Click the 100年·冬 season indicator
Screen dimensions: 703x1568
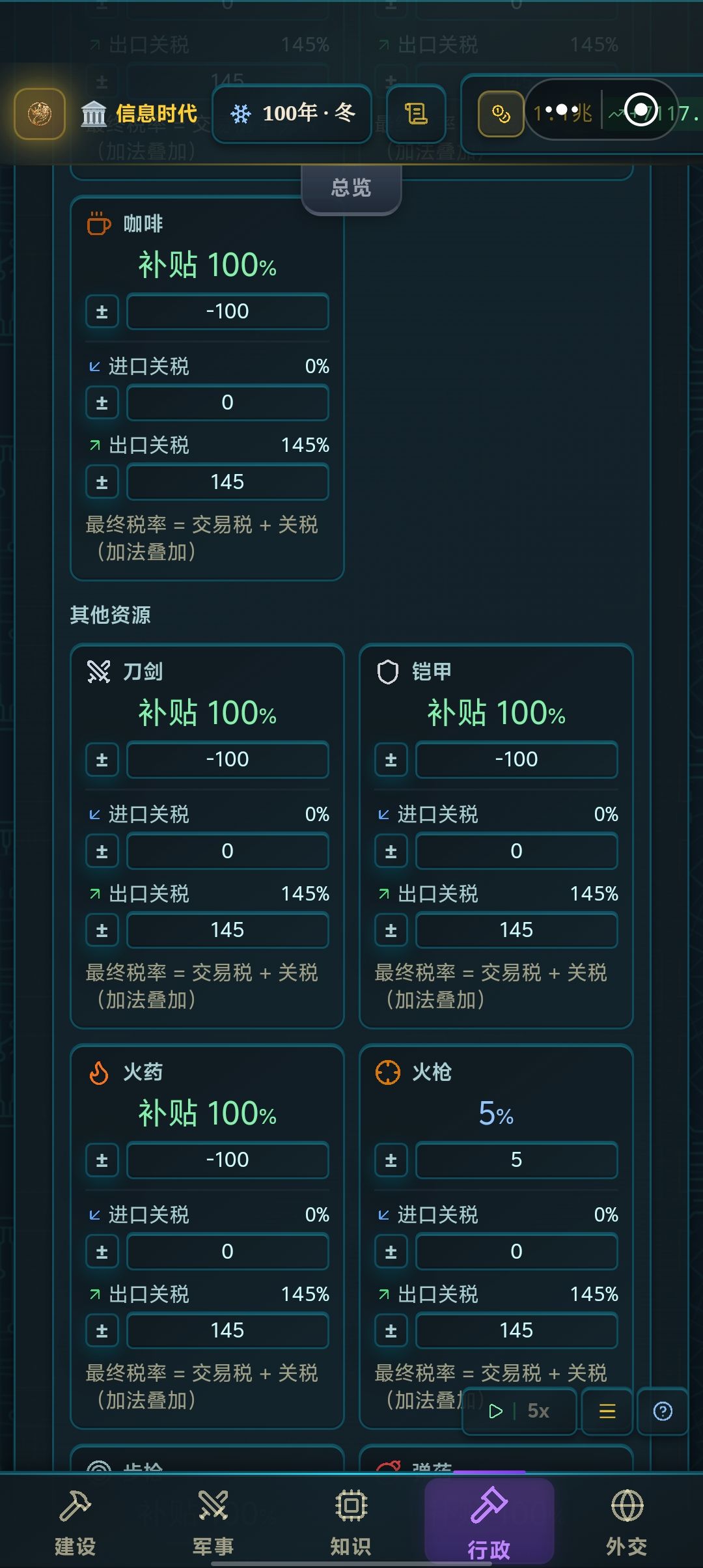tap(292, 114)
